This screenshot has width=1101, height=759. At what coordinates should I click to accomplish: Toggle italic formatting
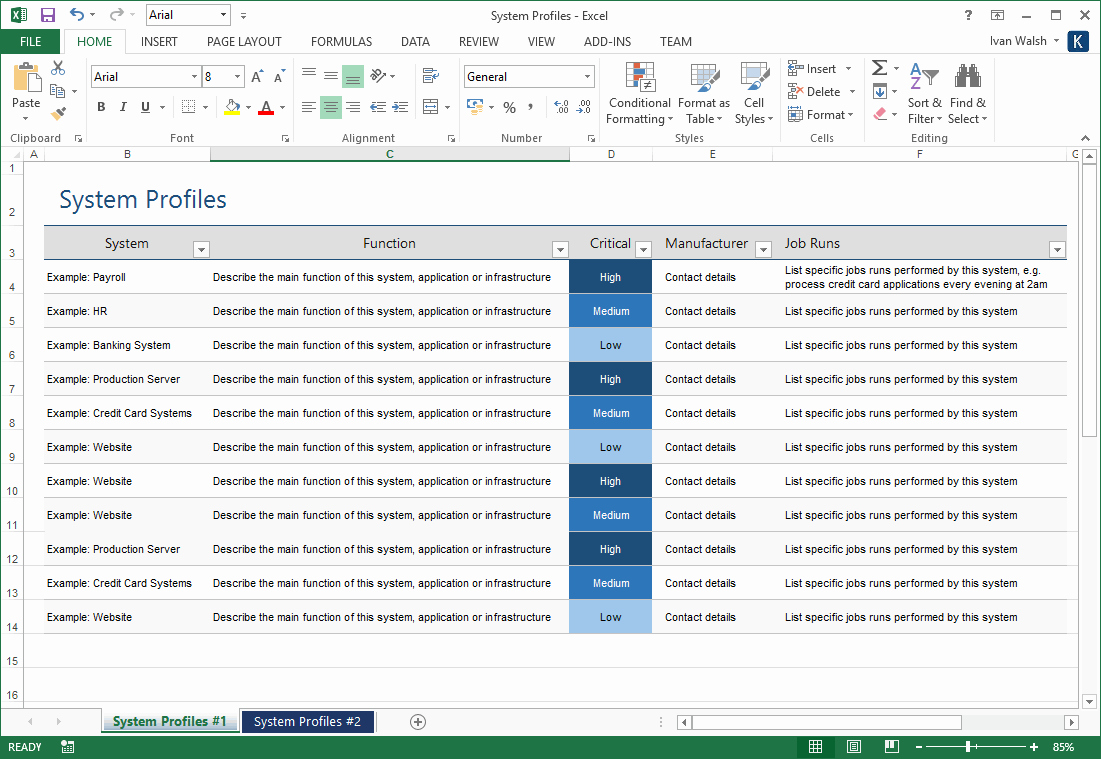122,106
